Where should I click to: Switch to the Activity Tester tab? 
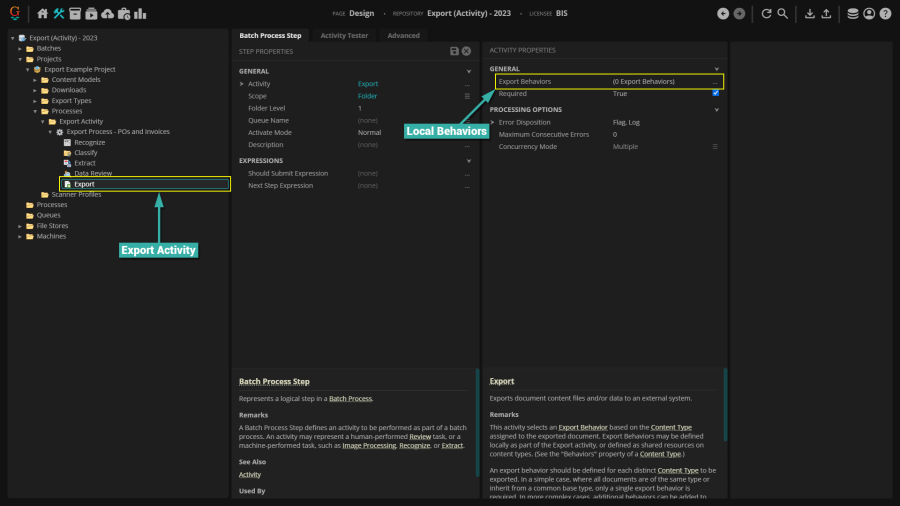344,35
